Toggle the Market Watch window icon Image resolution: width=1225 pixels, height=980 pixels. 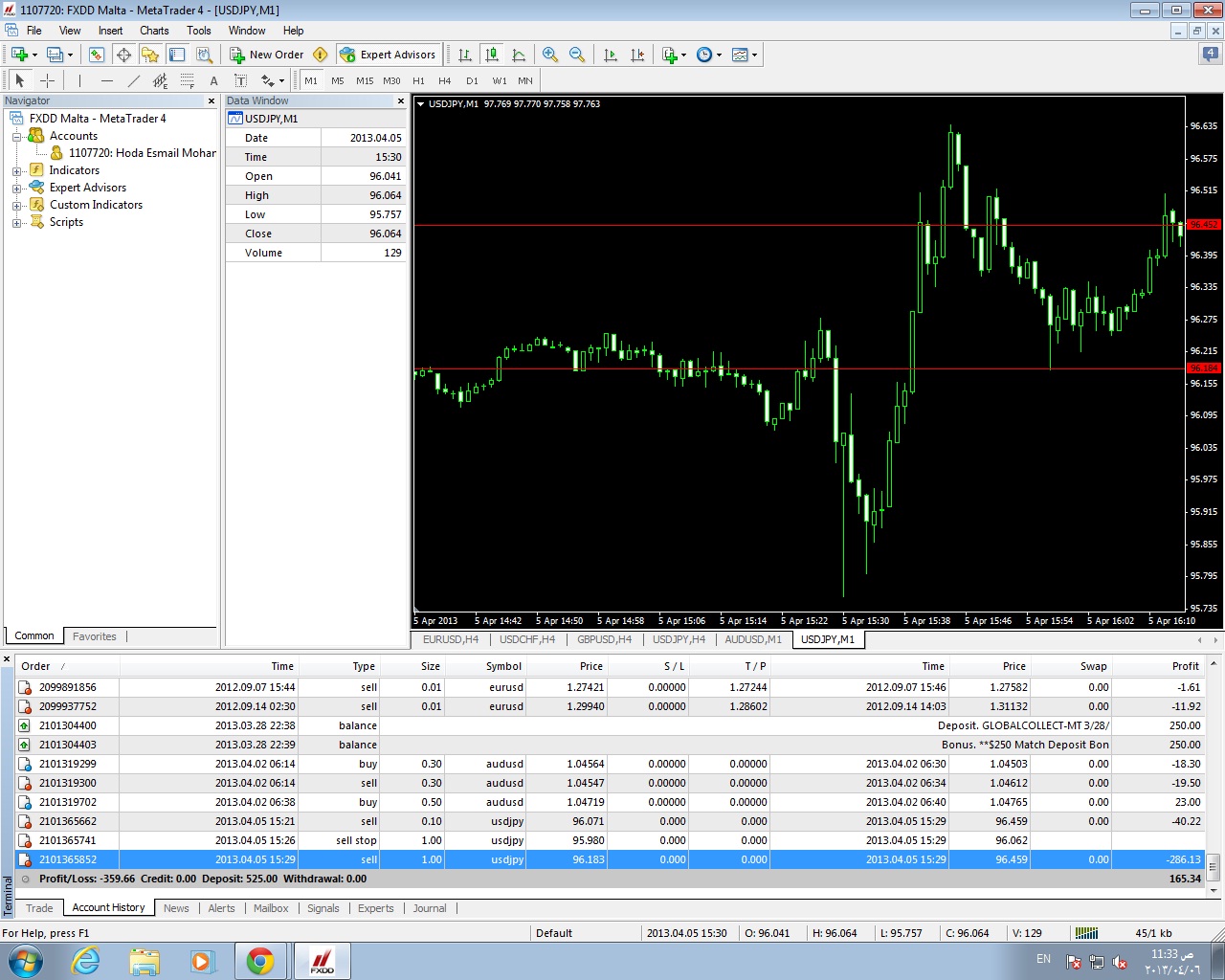point(97,55)
